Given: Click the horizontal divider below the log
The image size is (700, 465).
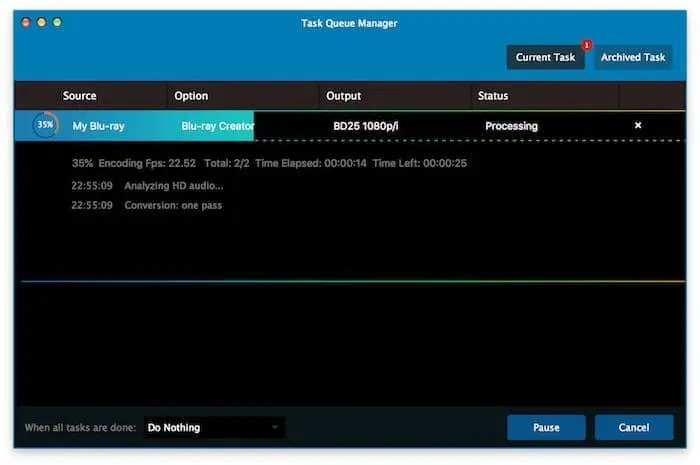Looking at the screenshot, I should pos(350,281).
